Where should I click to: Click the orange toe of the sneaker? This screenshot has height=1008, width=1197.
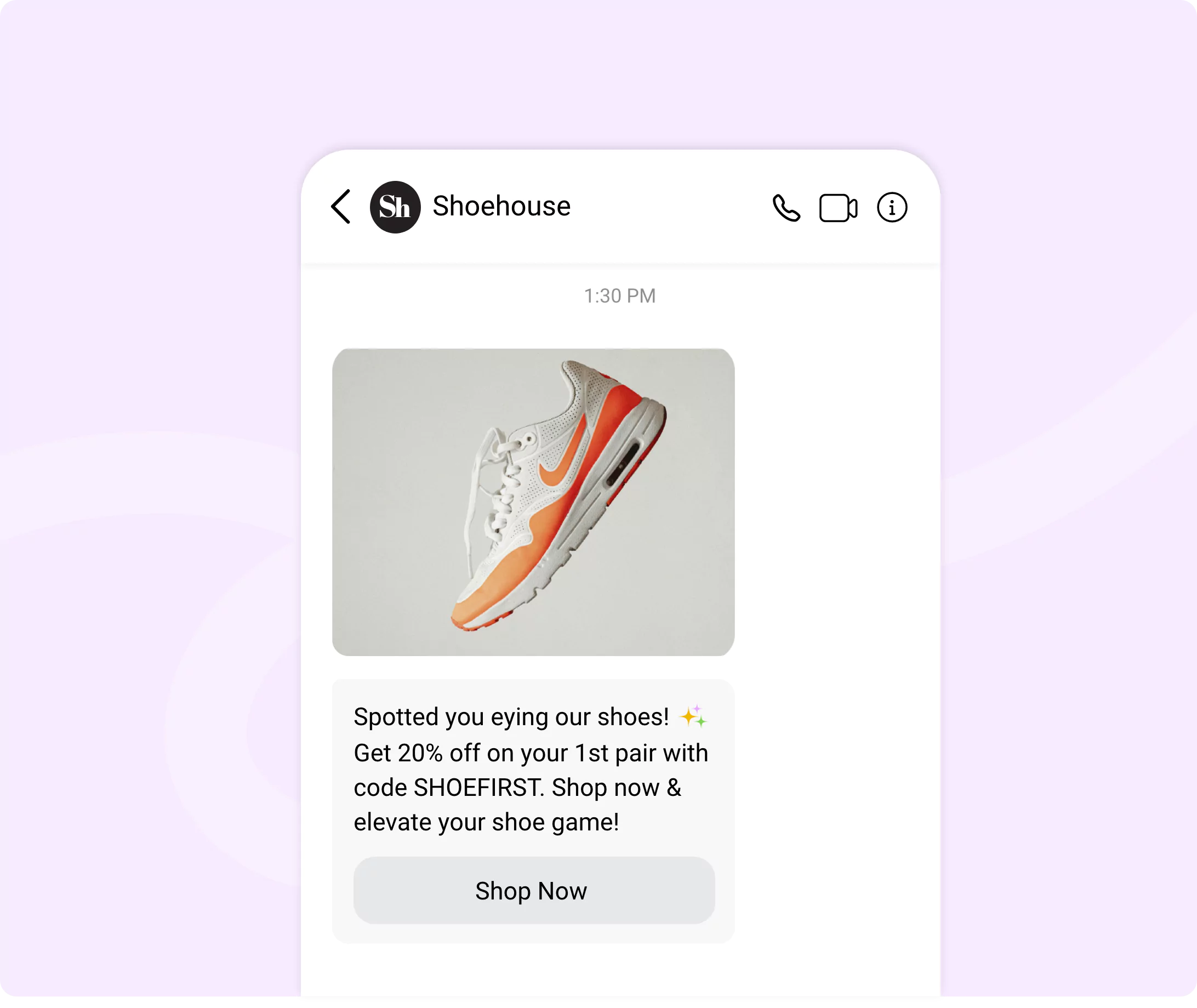tap(486, 594)
